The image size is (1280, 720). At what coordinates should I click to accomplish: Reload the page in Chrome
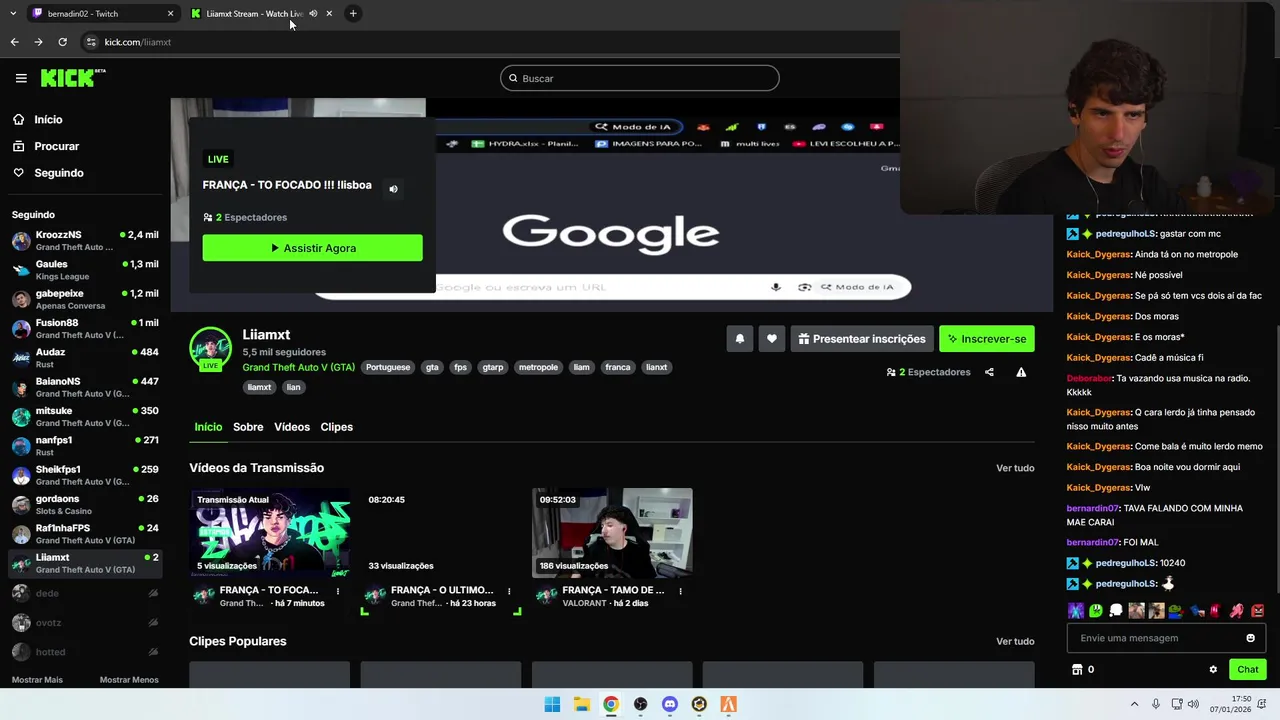coord(62,42)
